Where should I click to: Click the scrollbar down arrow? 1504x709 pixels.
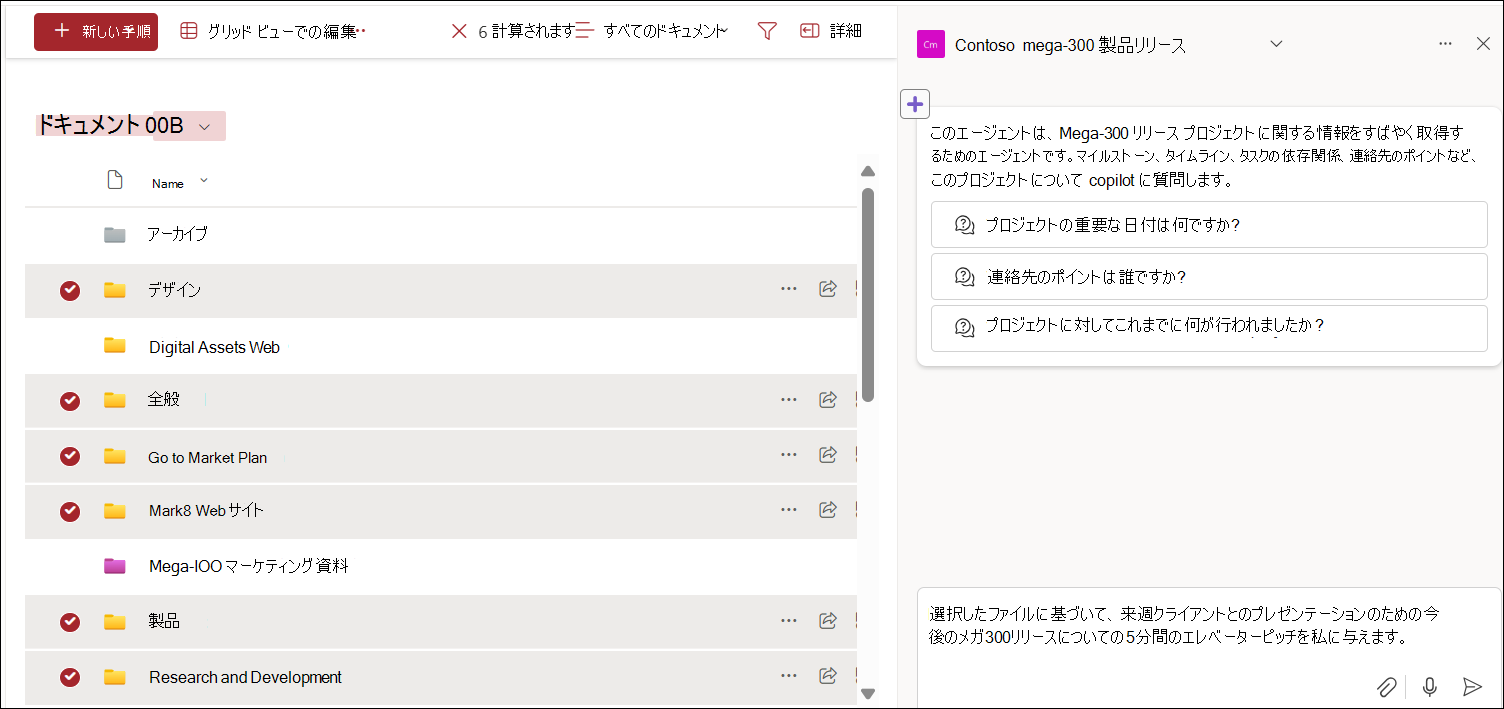868,693
